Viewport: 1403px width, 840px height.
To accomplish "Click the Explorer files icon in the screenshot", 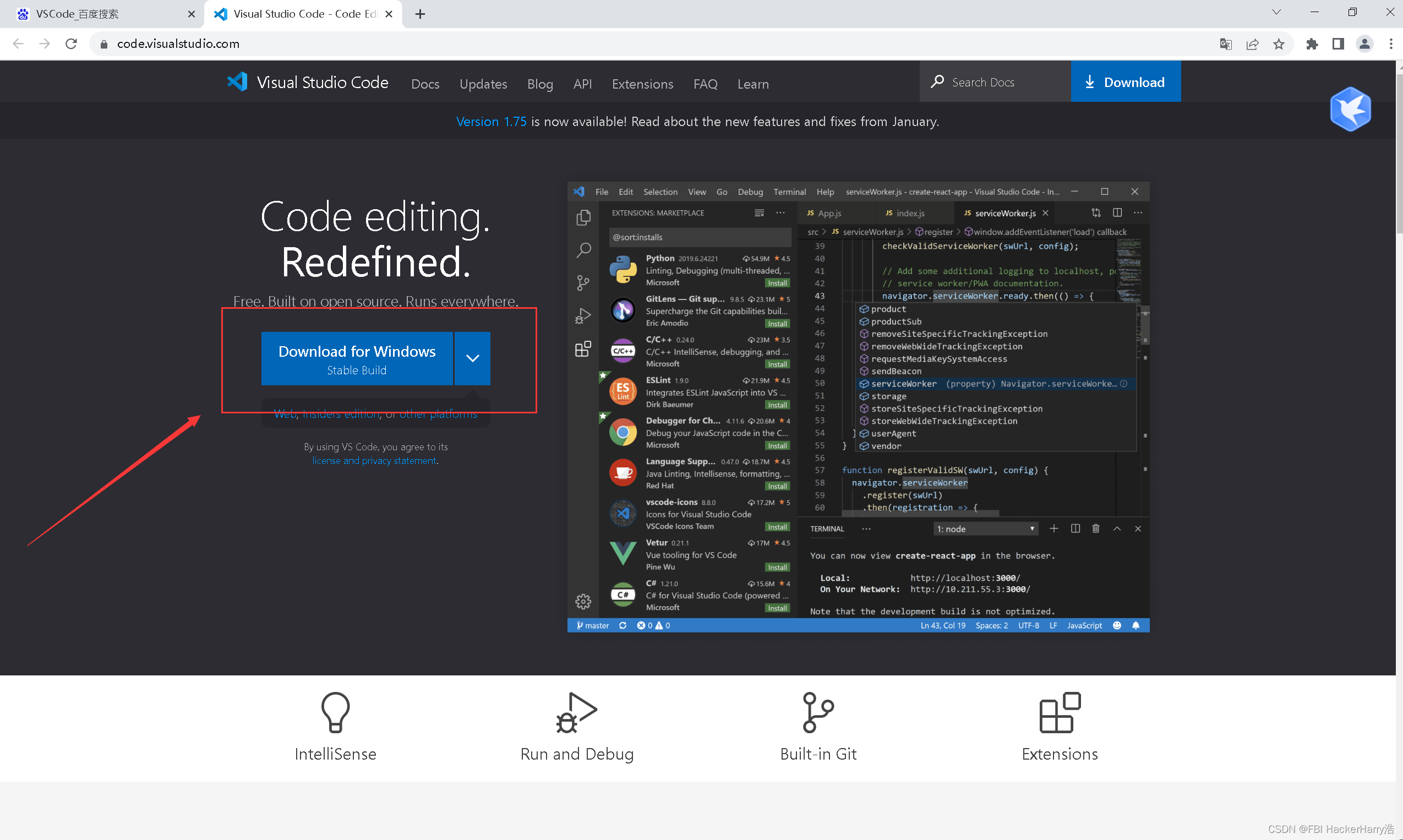I will click(583, 218).
